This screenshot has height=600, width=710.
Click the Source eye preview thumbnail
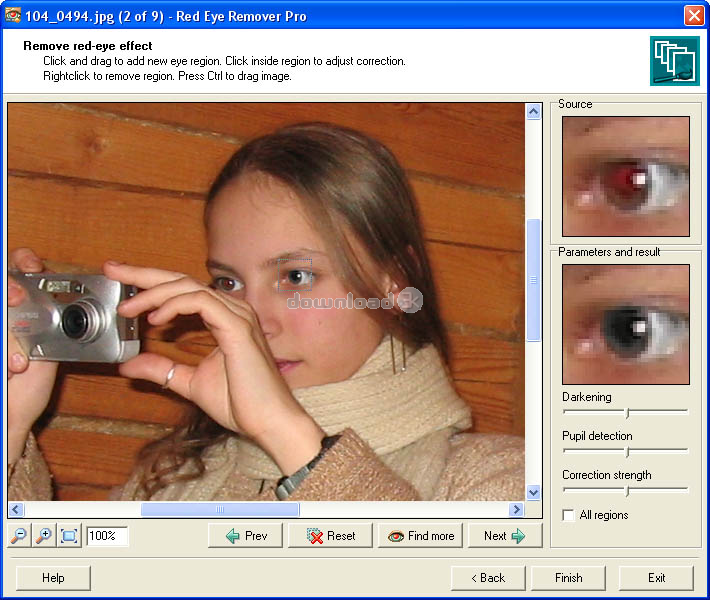(x=626, y=176)
